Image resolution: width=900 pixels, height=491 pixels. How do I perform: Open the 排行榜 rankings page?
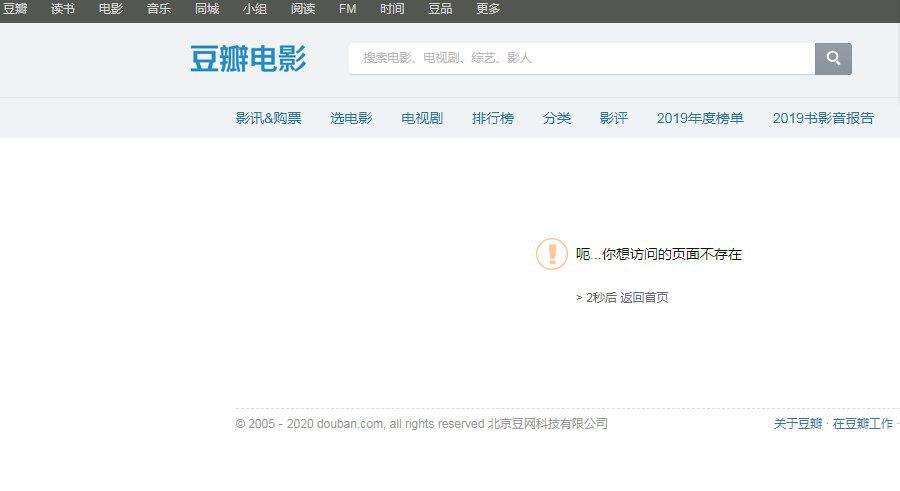pyautogui.click(x=493, y=118)
